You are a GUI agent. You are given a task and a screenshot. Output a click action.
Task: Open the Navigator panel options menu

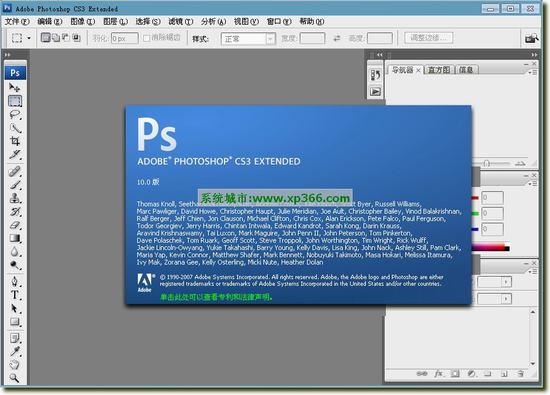[532, 72]
